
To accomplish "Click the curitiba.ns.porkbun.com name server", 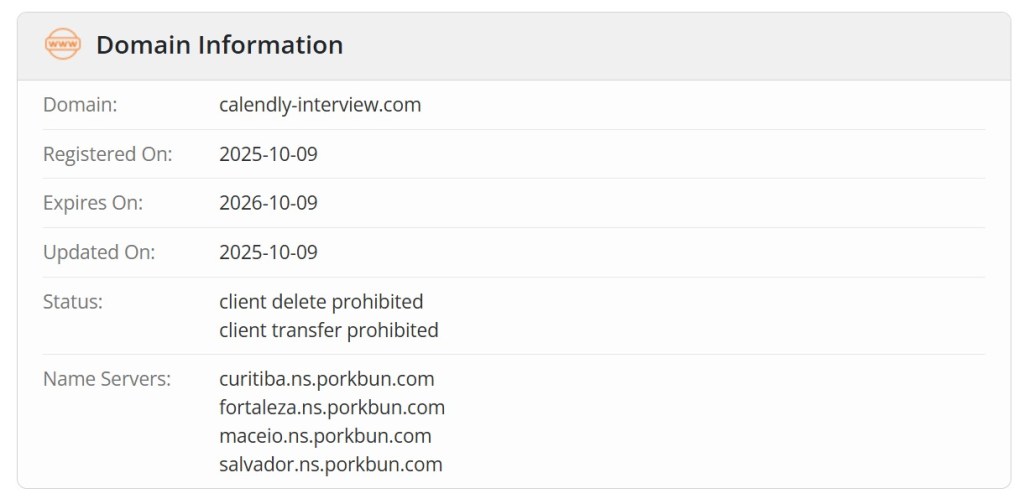I will 326,379.
